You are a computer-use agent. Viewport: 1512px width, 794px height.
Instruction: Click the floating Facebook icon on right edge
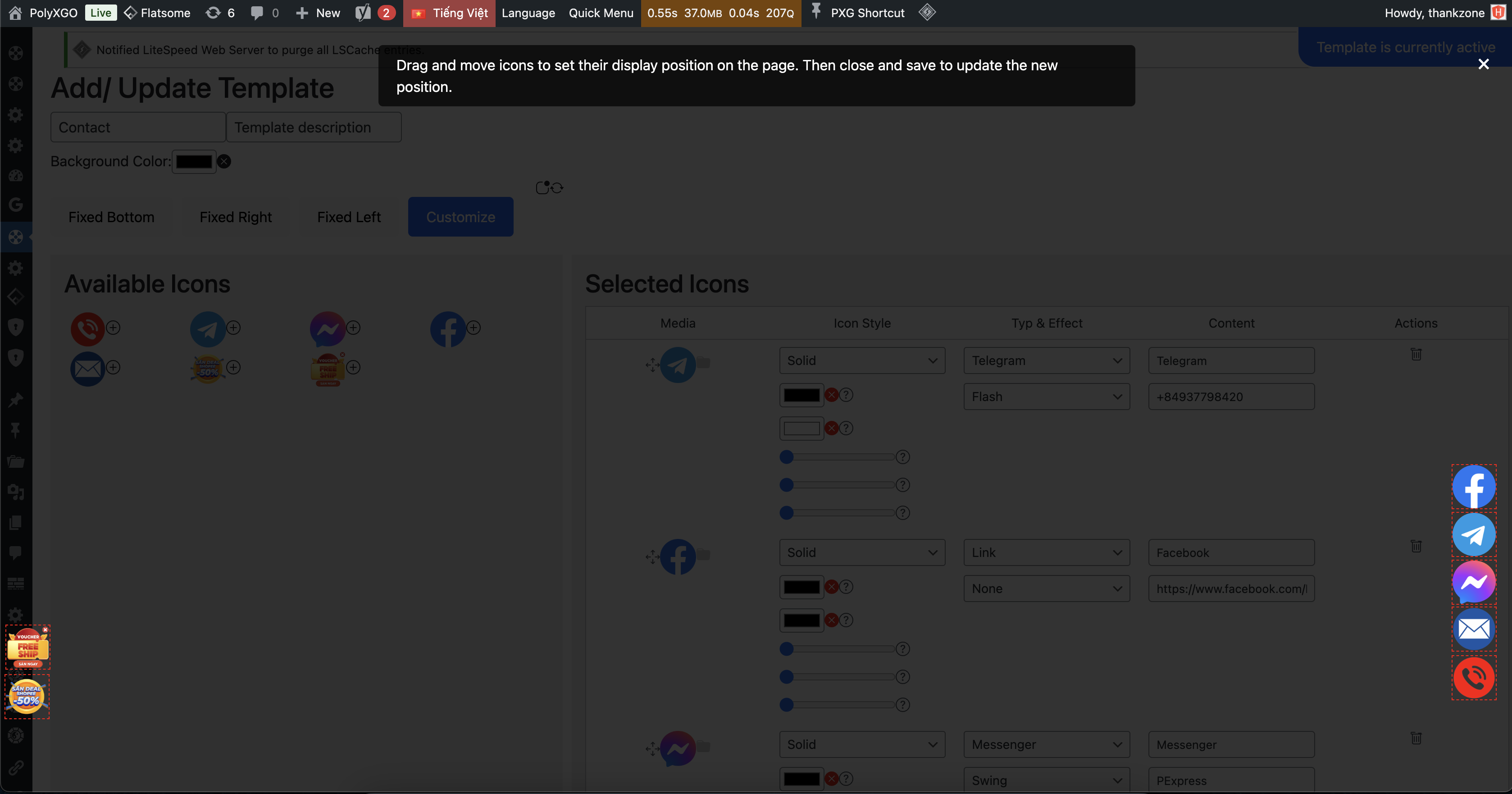click(1473, 487)
